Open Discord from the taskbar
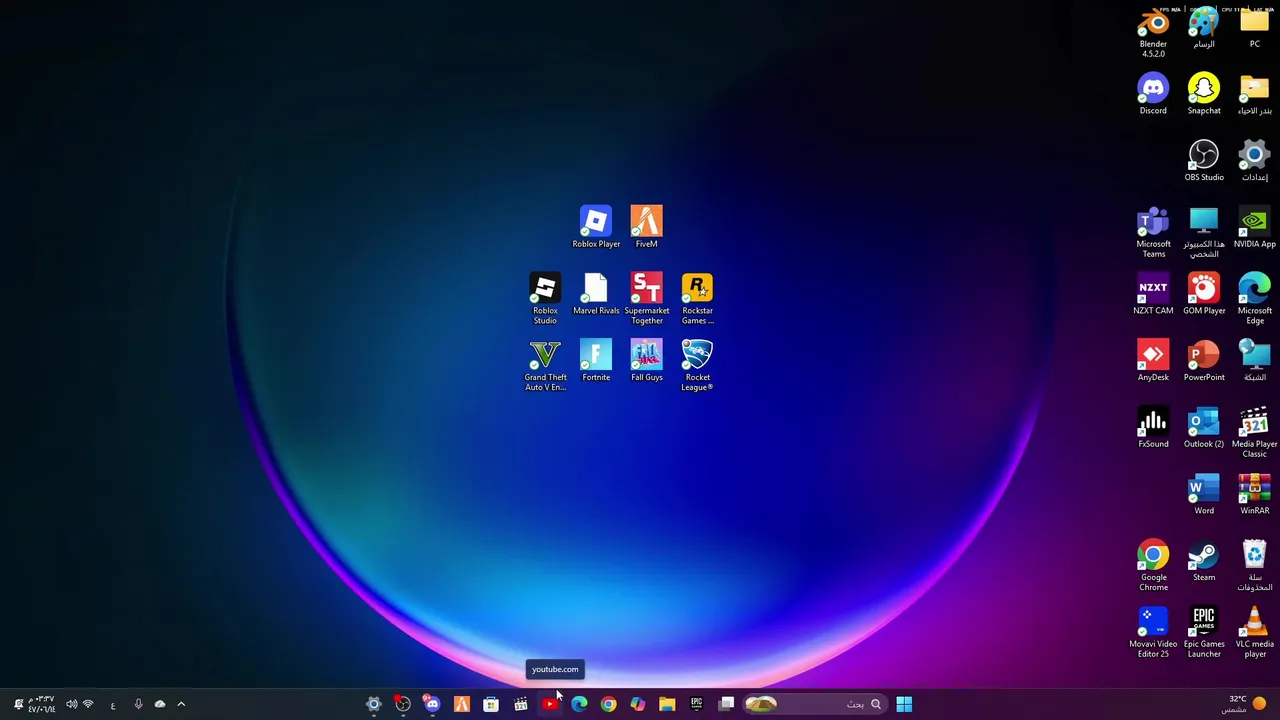The image size is (1280, 720). (x=432, y=704)
